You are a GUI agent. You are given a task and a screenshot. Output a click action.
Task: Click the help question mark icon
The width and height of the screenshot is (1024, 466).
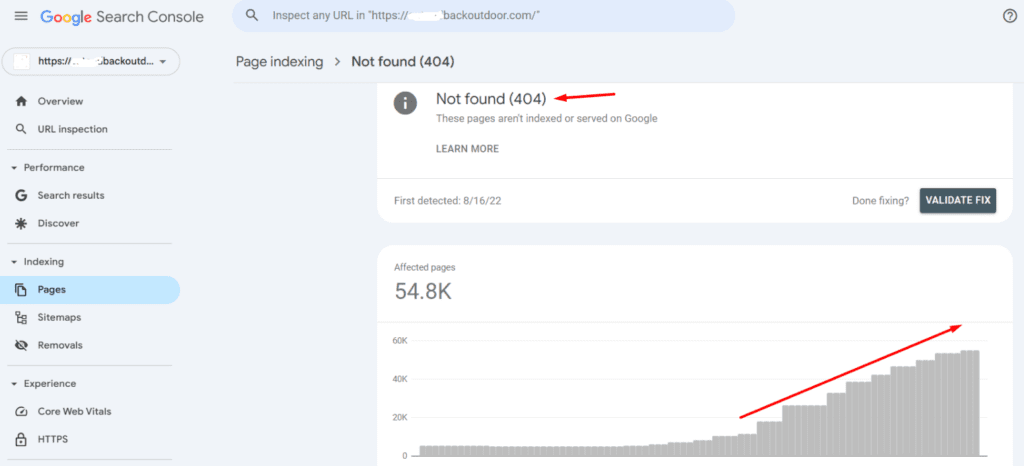[x=1009, y=16]
